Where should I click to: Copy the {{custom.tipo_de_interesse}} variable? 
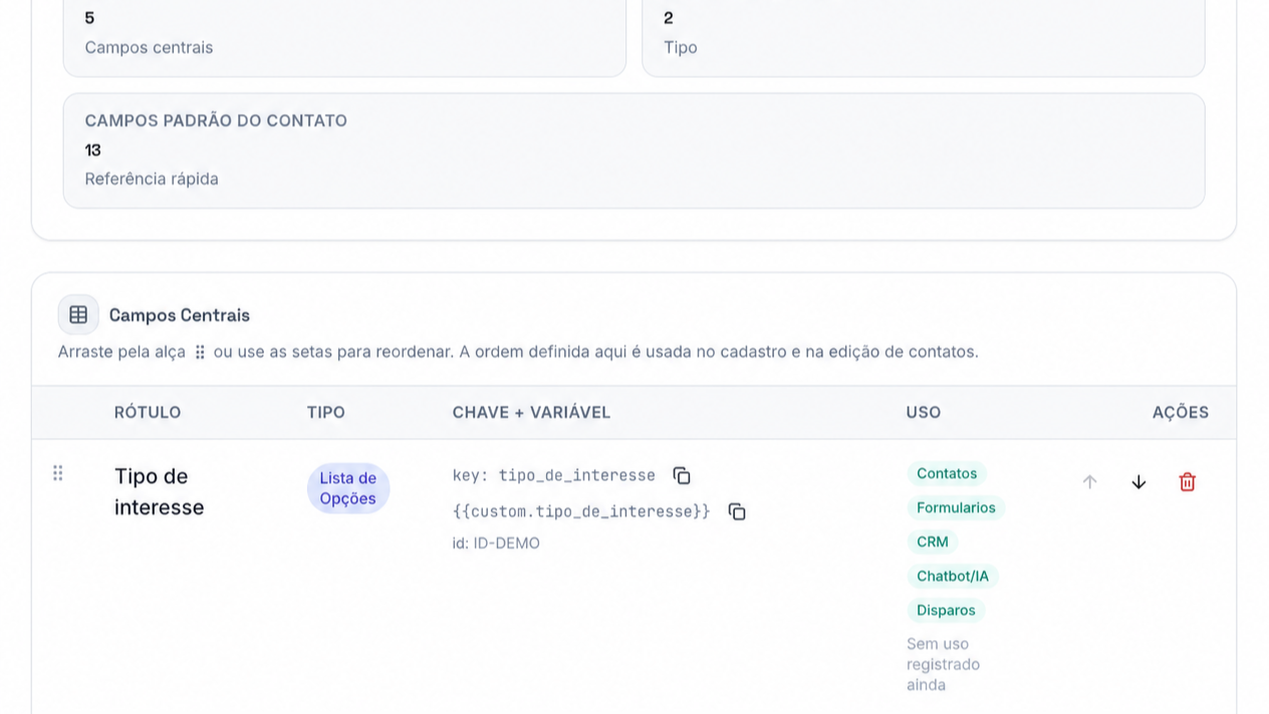point(737,511)
